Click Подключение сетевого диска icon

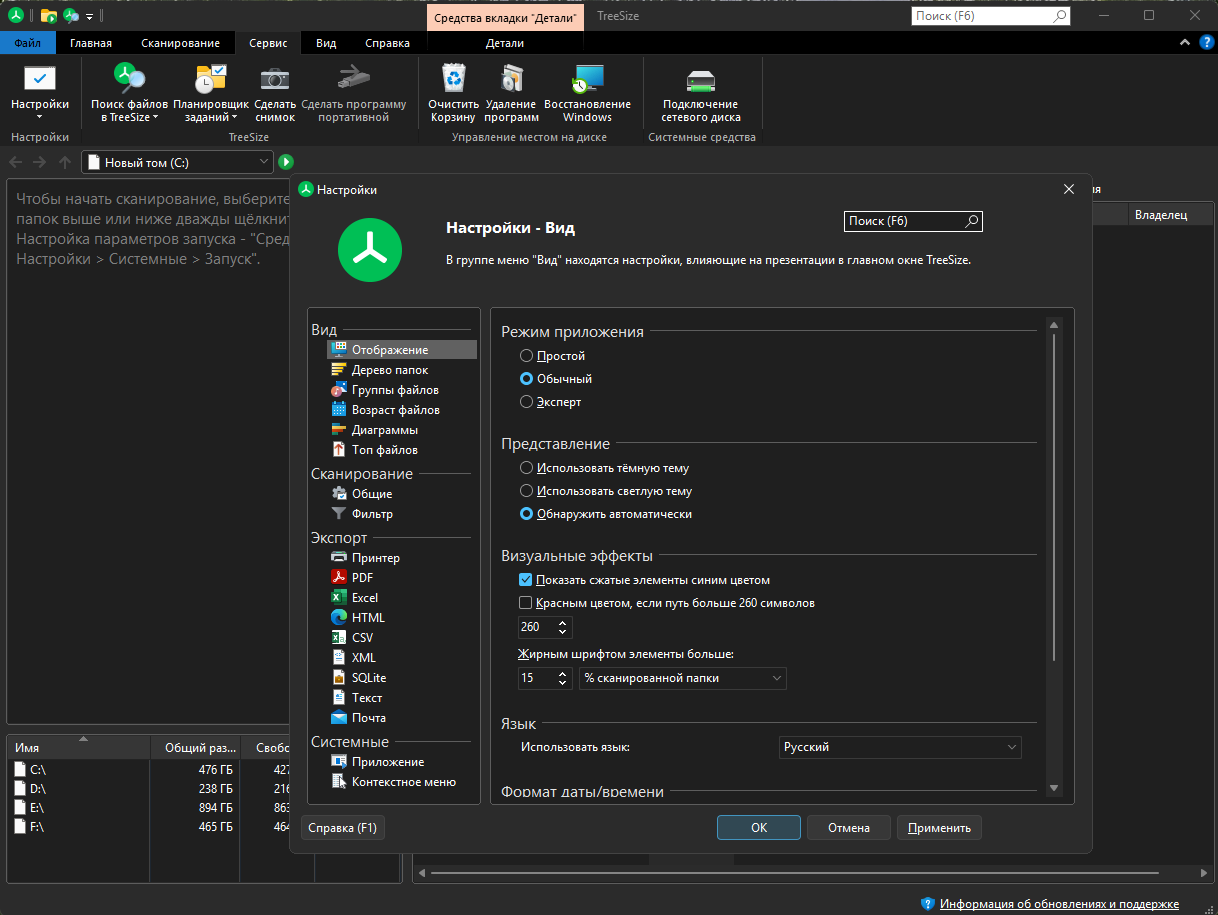click(700, 80)
